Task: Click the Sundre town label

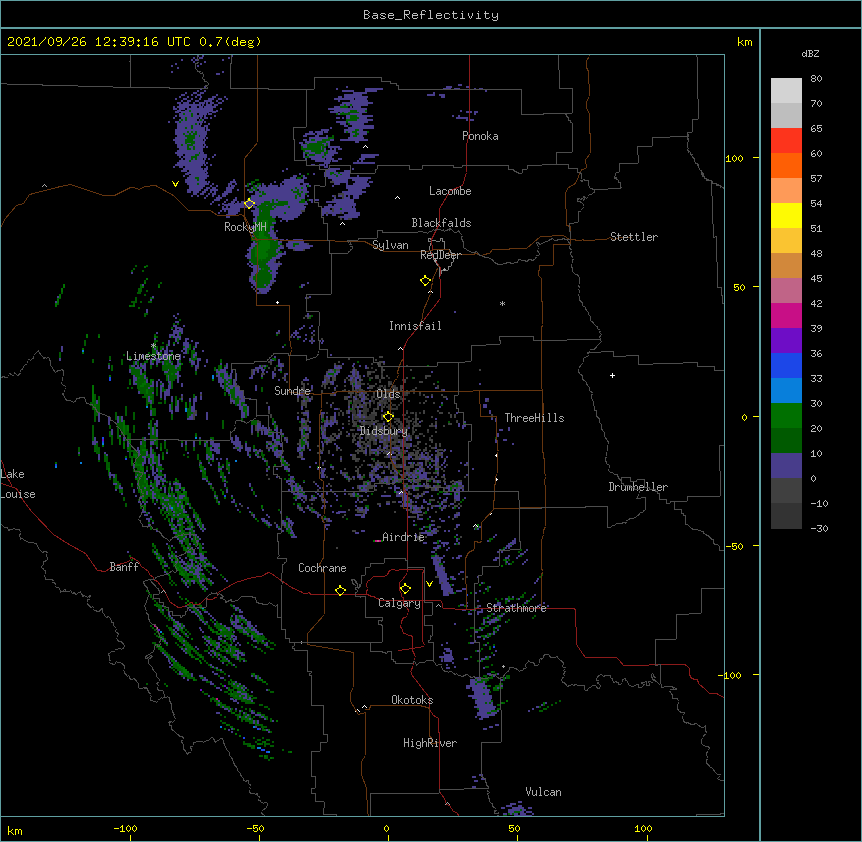Action: (292, 391)
